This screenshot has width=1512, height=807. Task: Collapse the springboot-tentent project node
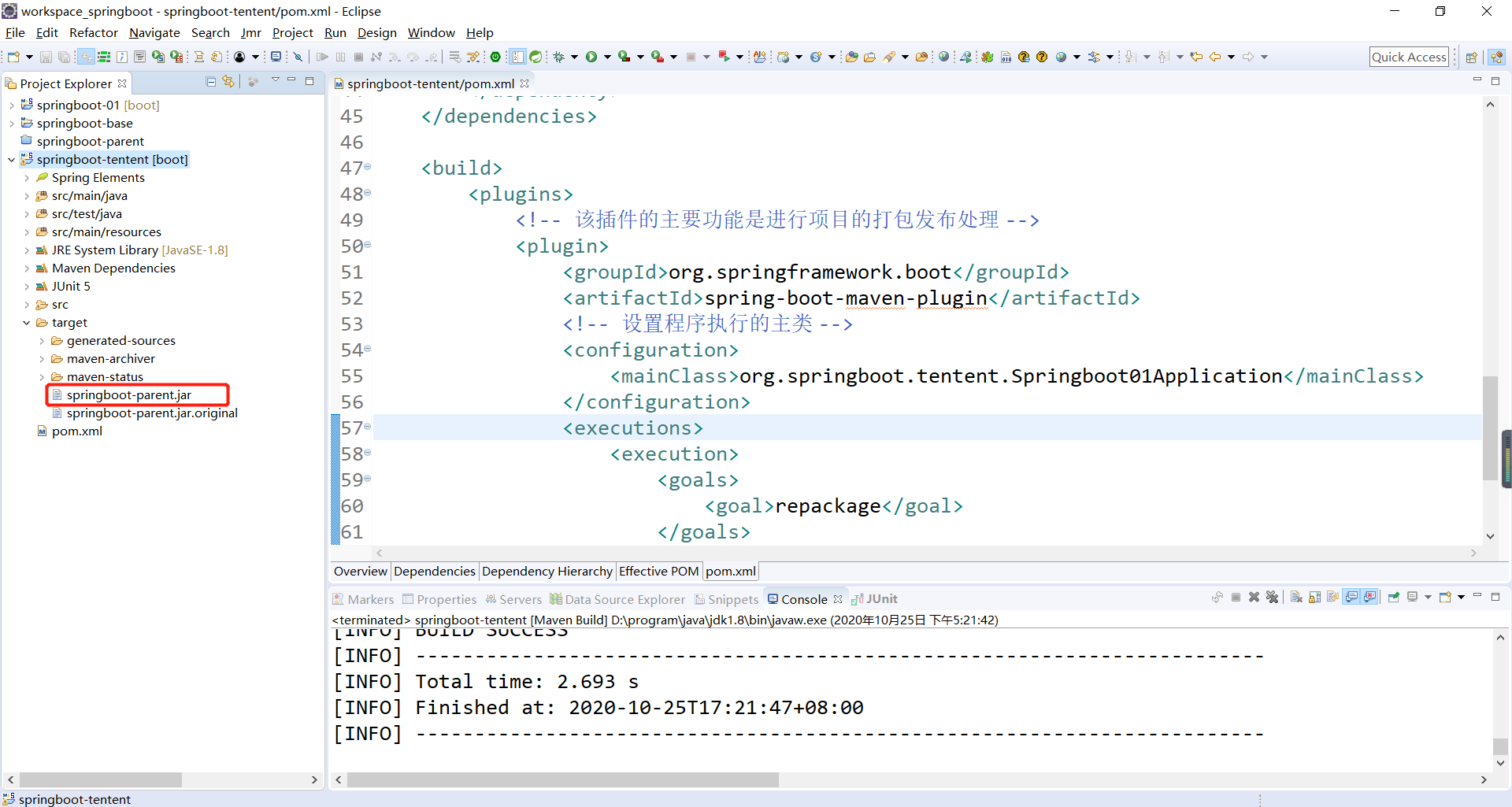[11, 160]
